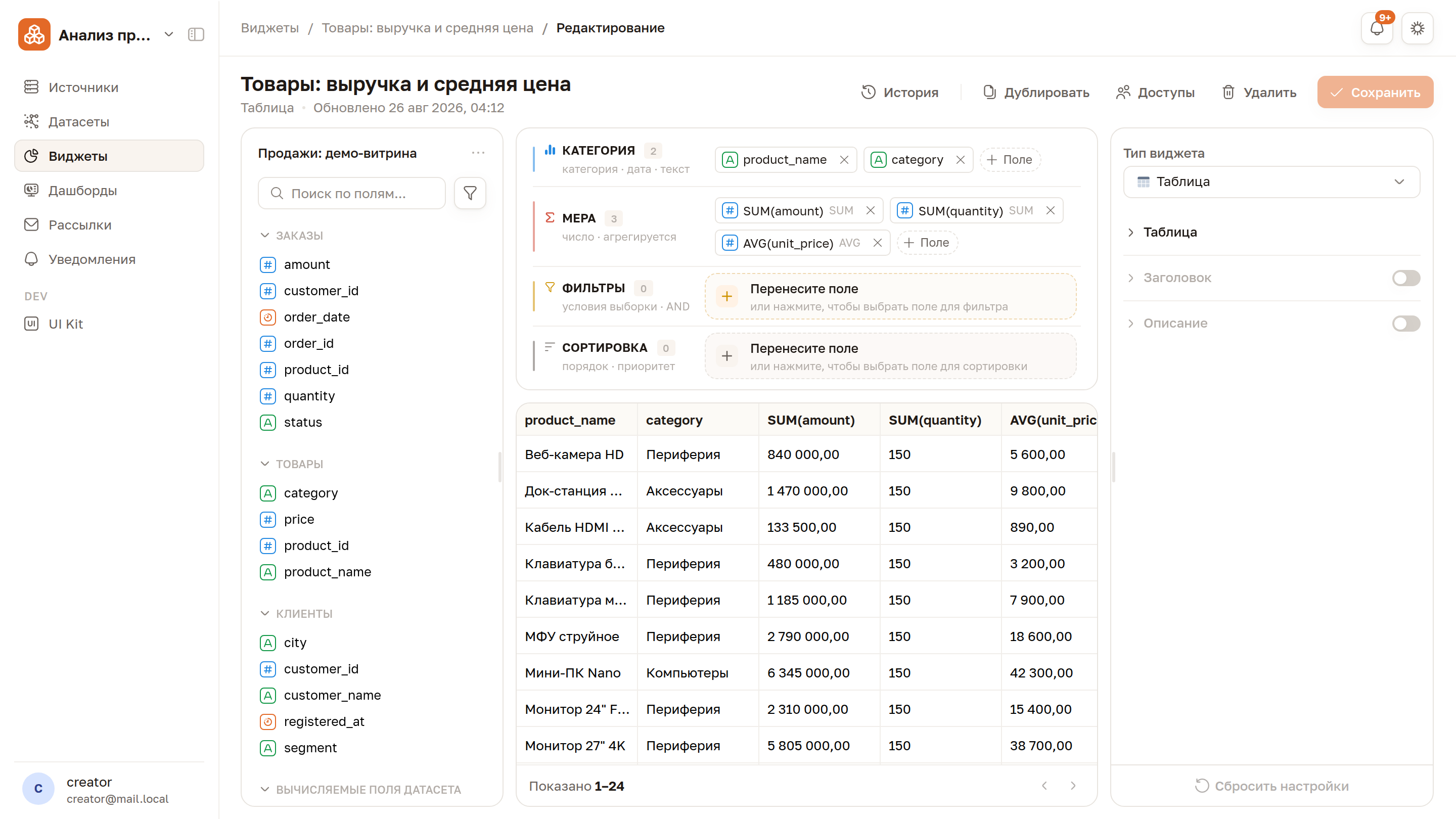
Task: Open Датасеты in the sidebar
Action: click(x=109, y=121)
